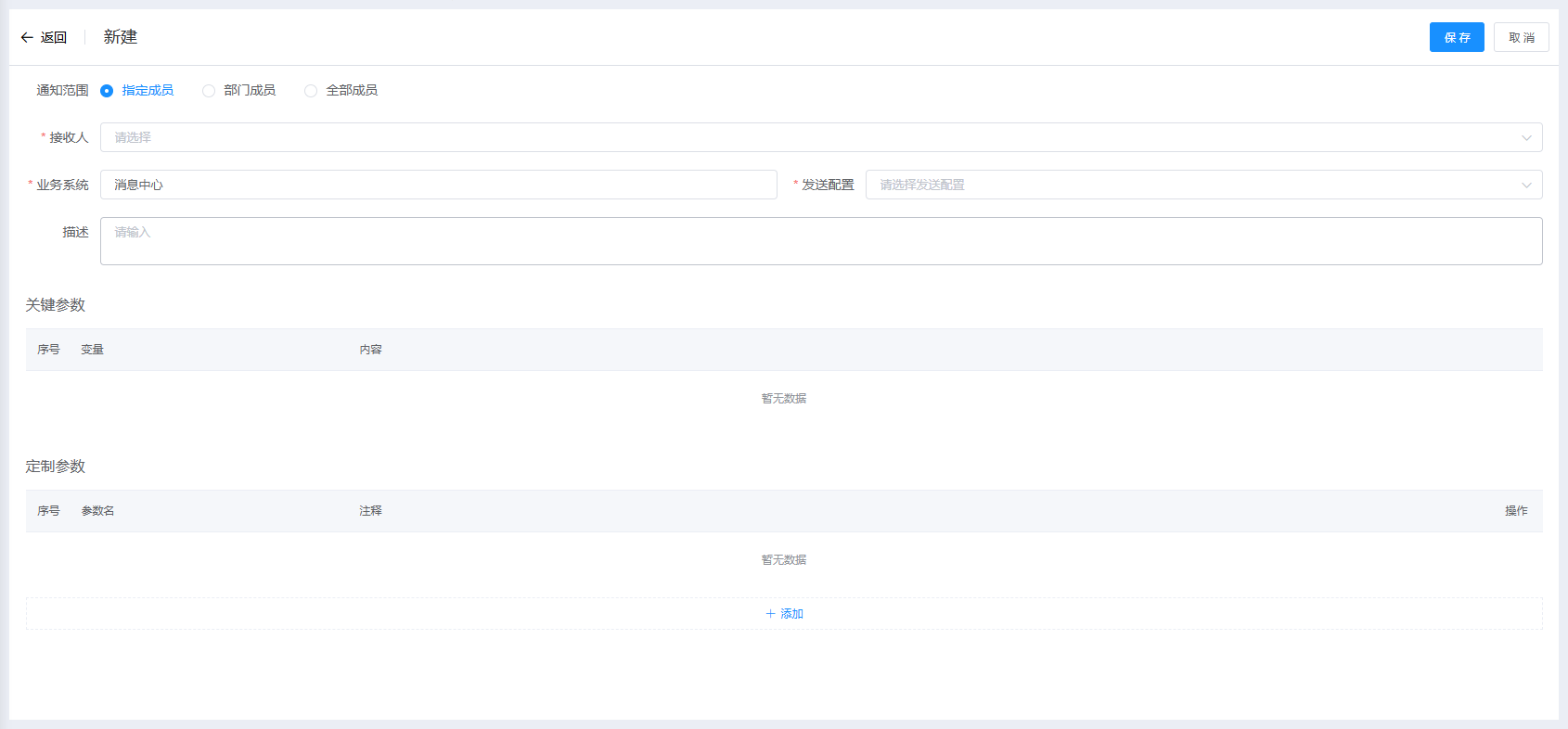Click the 变量 column header
This screenshot has width=1568, height=729.
[92, 350]
